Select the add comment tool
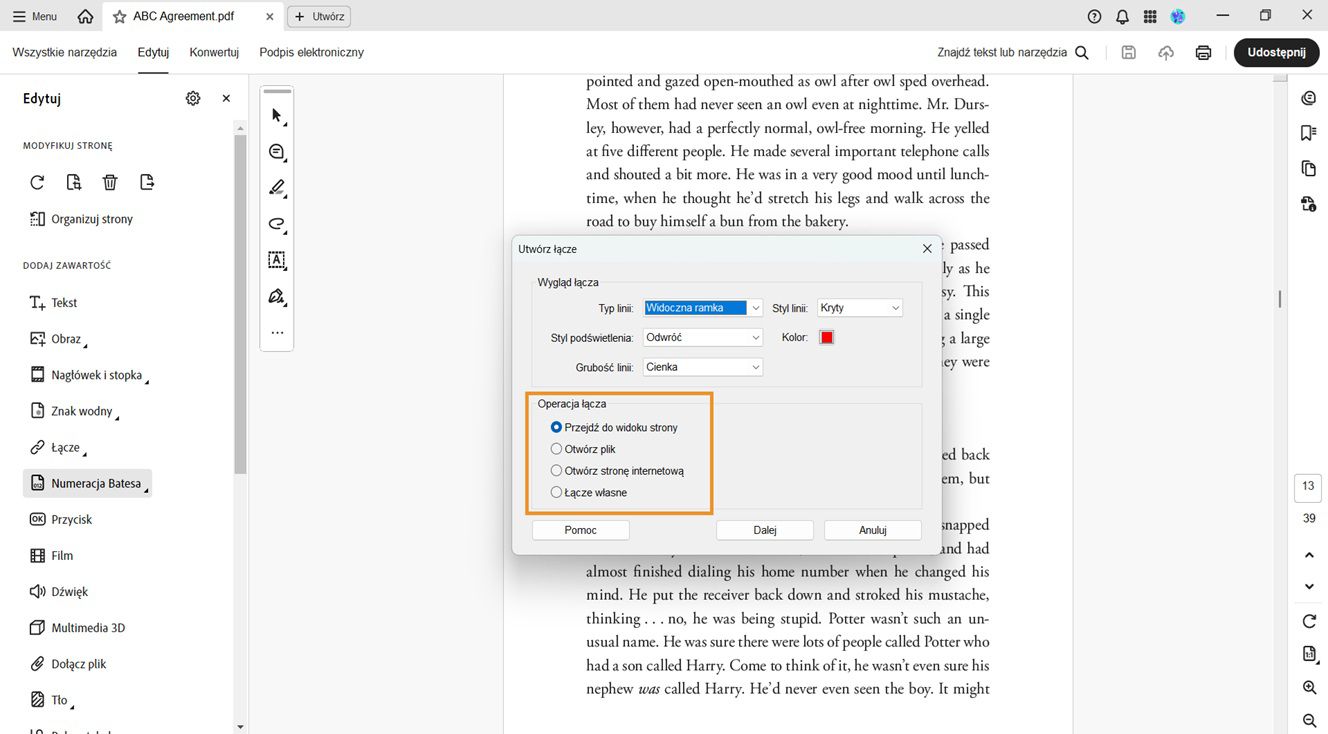The height and width of the screenshot is (734, 1328). (x=277, y=152)
